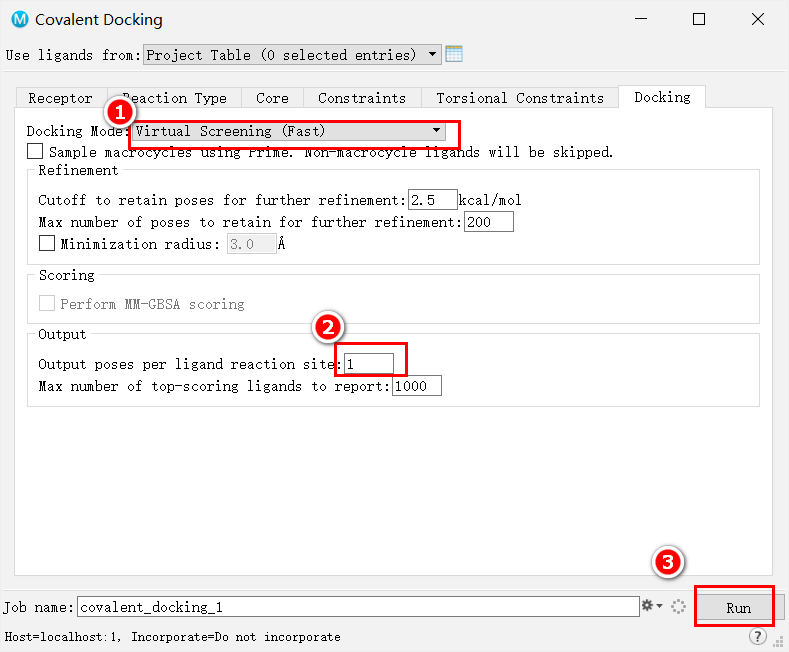Minimize the Covalent Docking window

[x=641, y=19]
